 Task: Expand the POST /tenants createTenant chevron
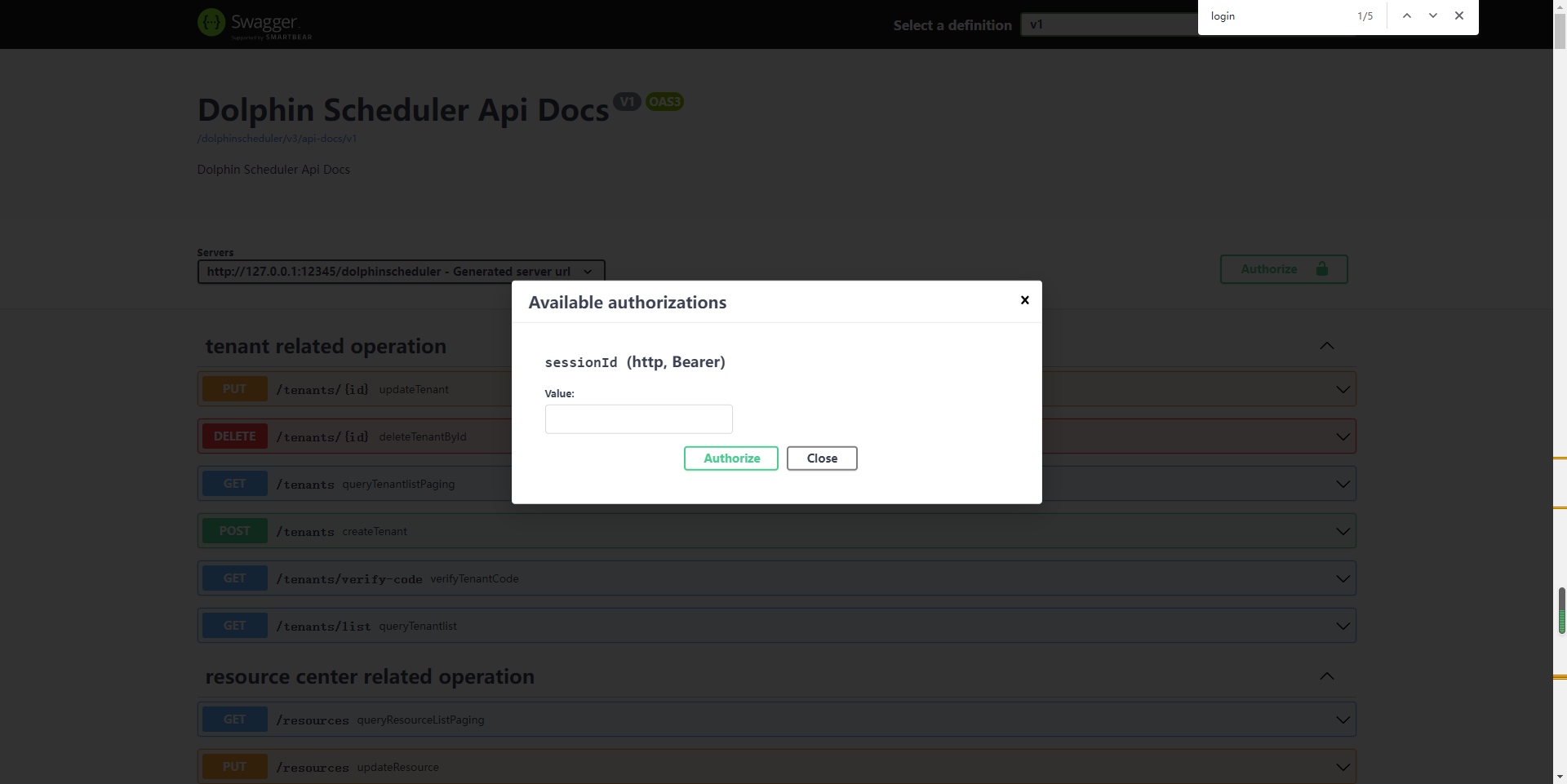point(1343,531)
